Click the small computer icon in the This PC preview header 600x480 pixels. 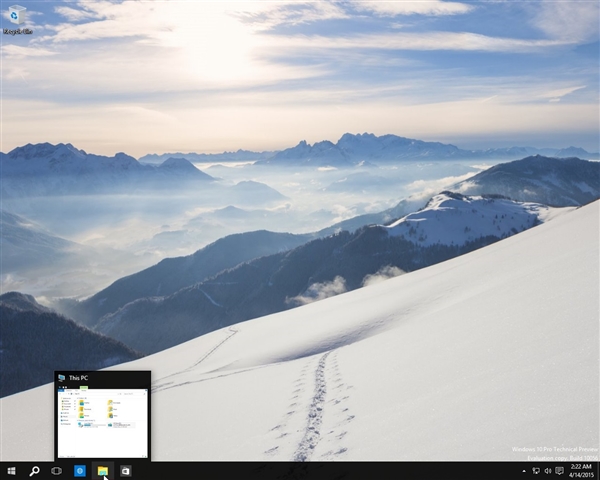pyautogui.click(x=62, y=378)
